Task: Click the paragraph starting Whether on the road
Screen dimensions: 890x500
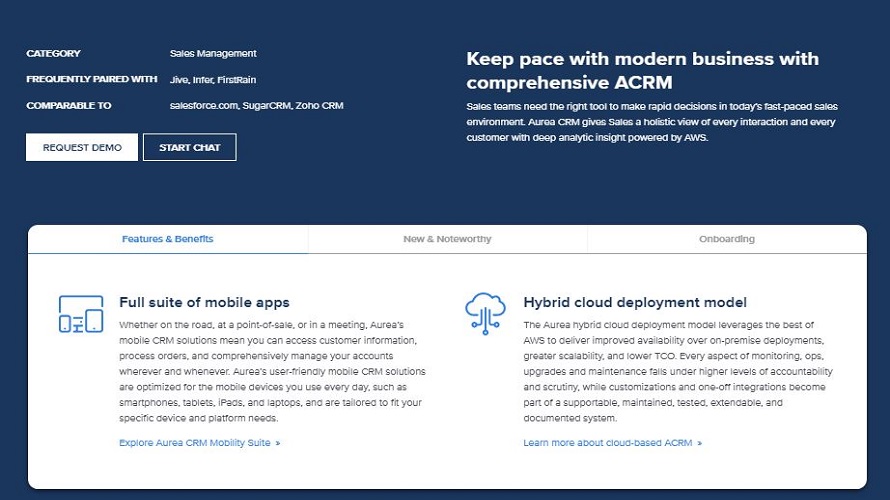Action: [272, 372]
